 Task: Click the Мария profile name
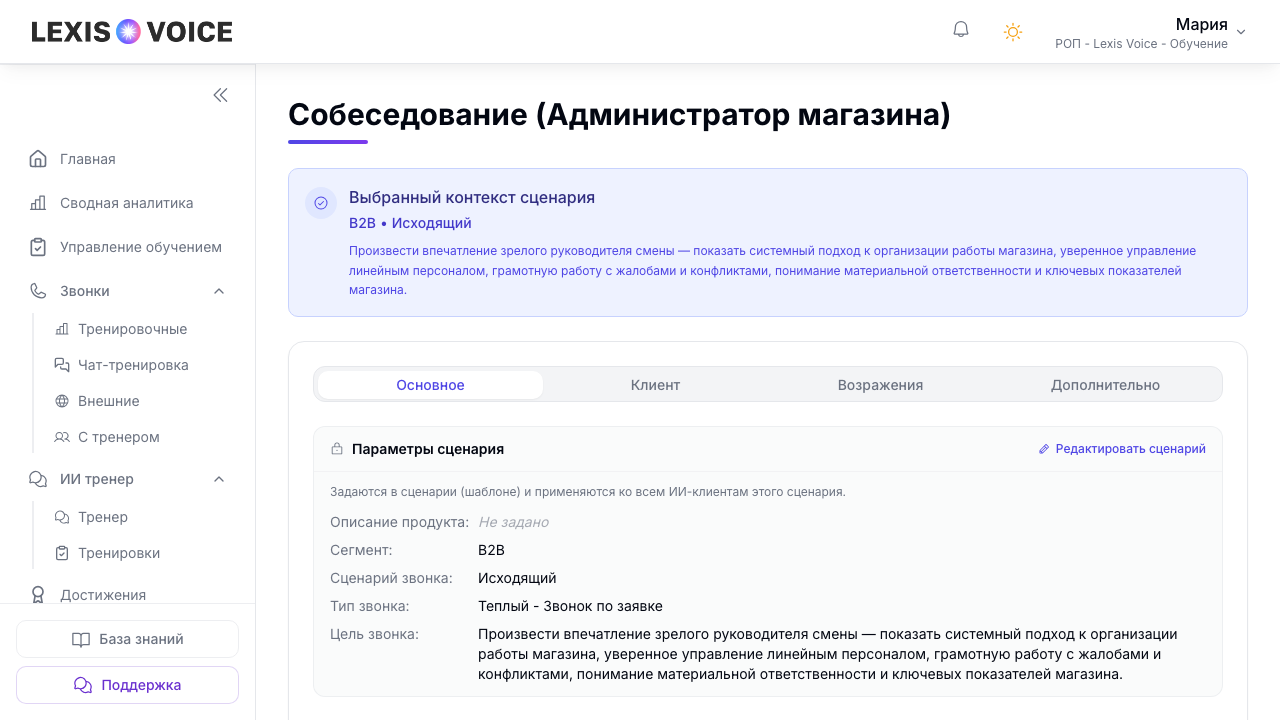(x=1201, y=24)
